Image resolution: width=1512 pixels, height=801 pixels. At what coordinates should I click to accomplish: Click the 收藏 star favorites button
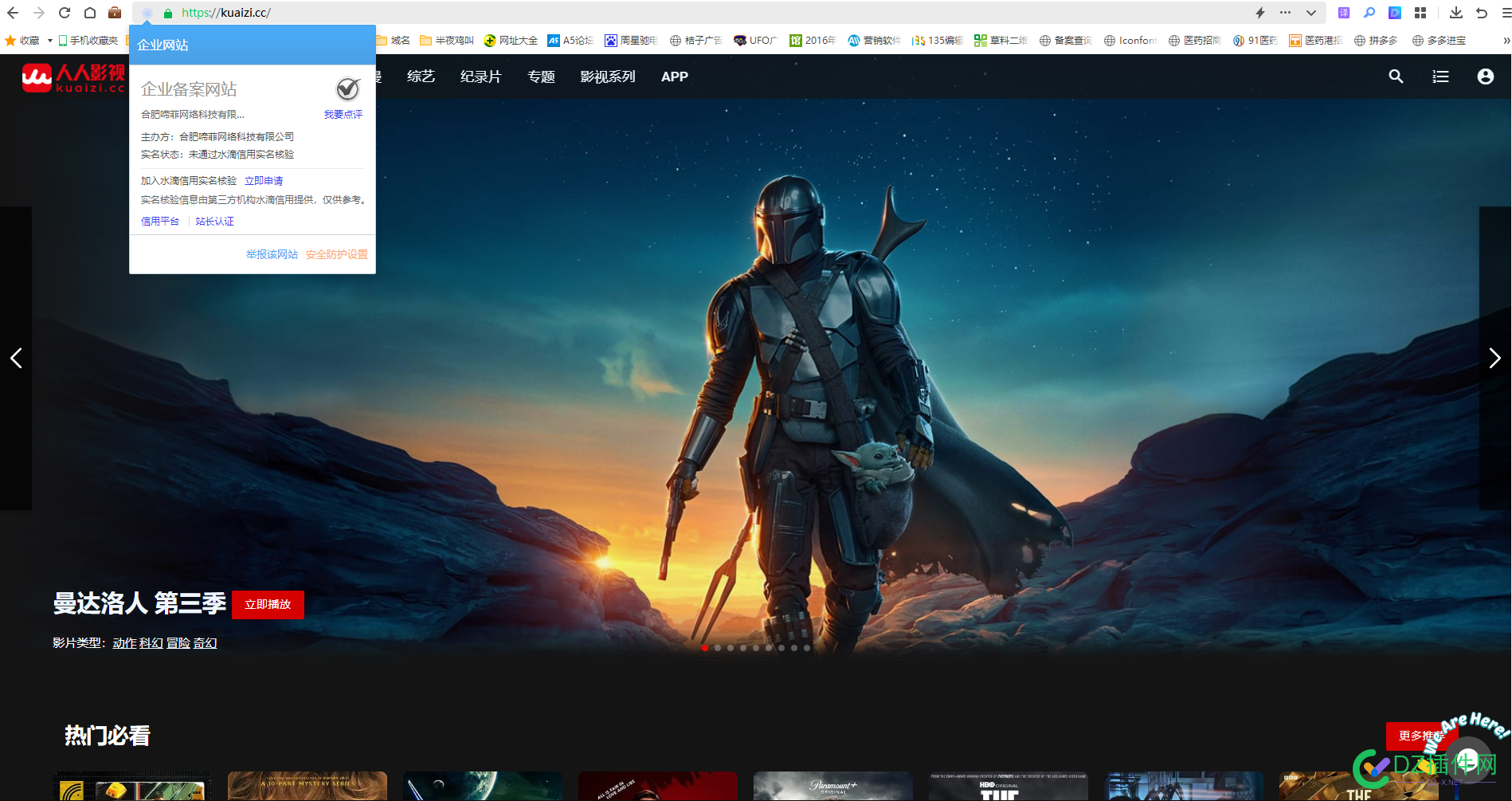[22, 41]
